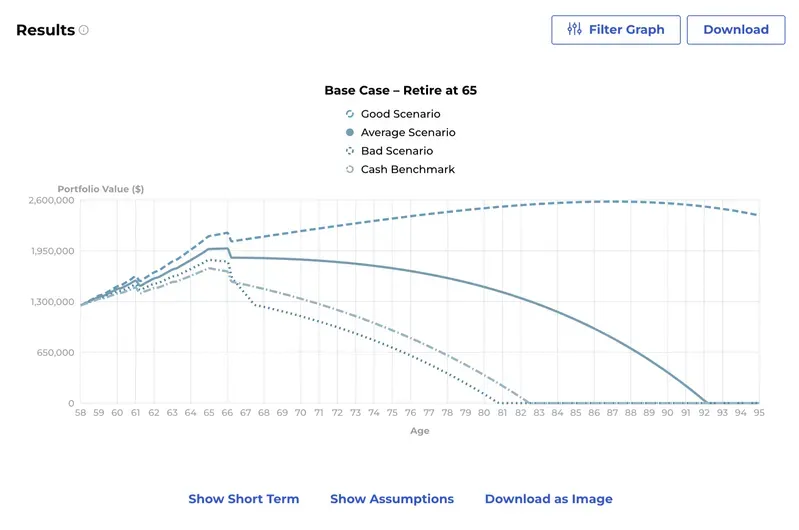Click the Download button

pyautogui.click(x=736, y=30)
